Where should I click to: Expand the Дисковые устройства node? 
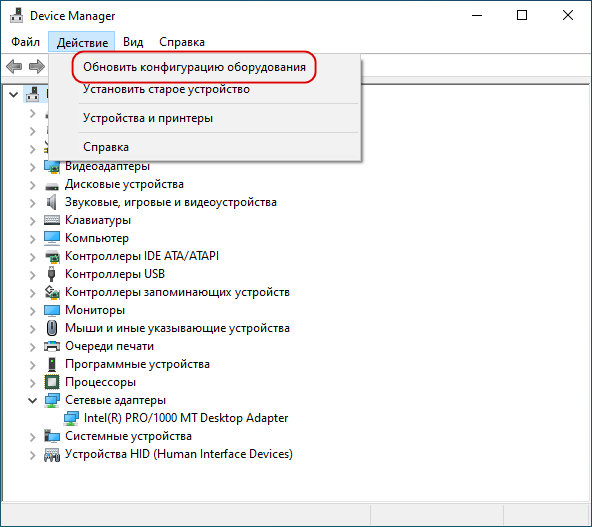click(x=33, y=185)
